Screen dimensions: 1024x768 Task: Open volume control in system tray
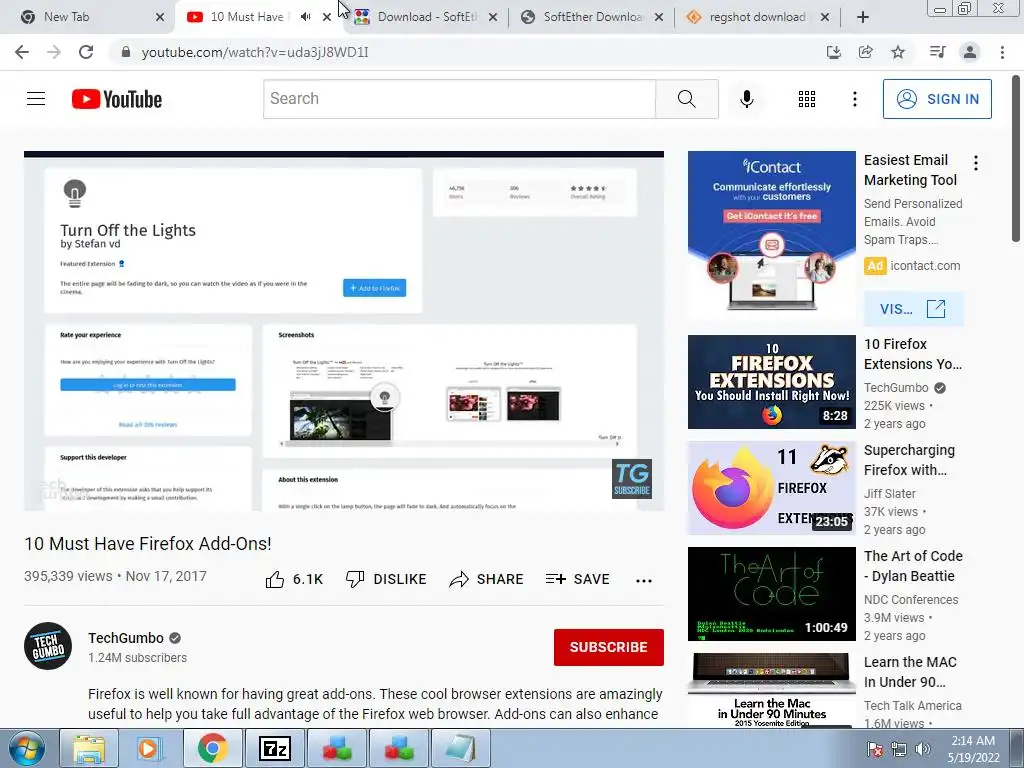923,749
